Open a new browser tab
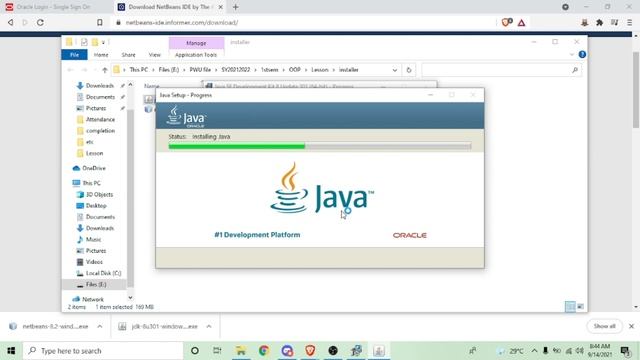 (x=236, y=7)
